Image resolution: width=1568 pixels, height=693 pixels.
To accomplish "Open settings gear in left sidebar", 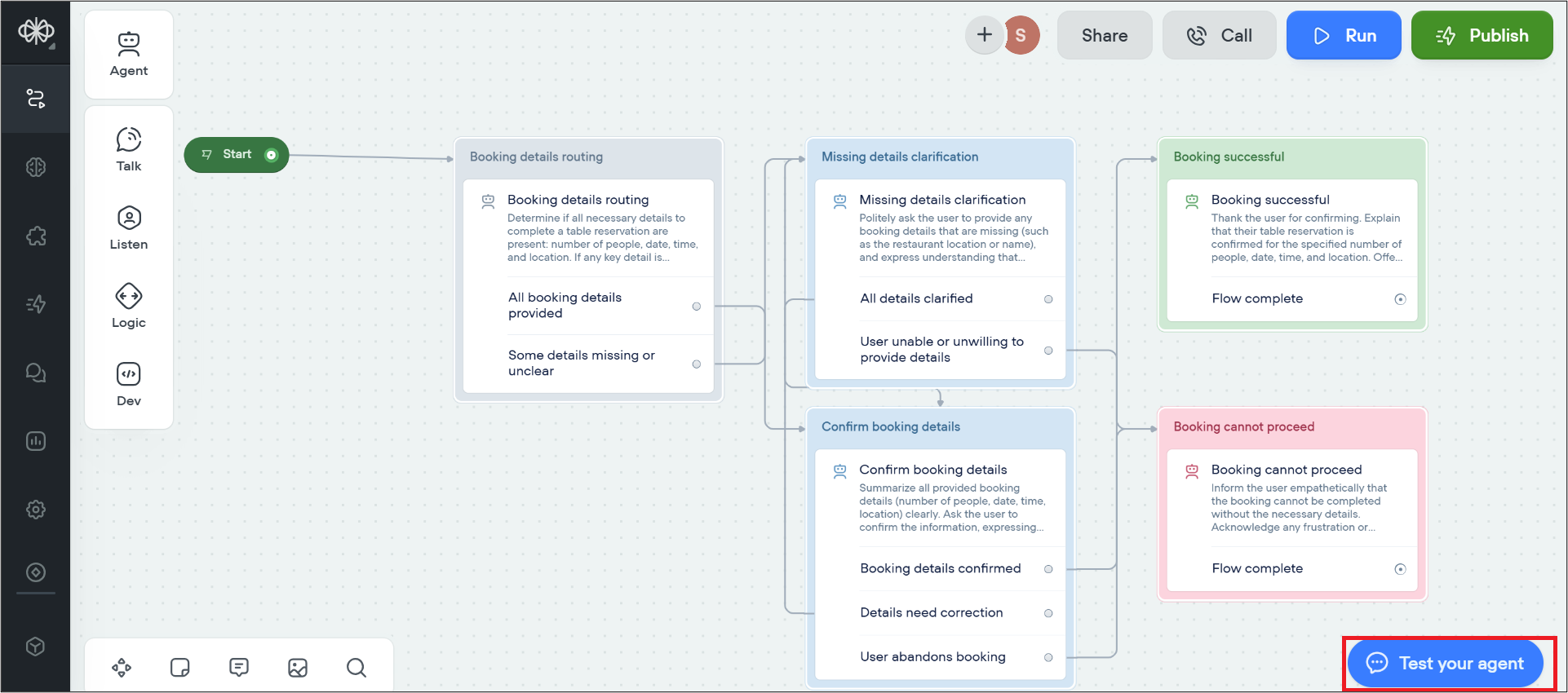I will 36,510.
